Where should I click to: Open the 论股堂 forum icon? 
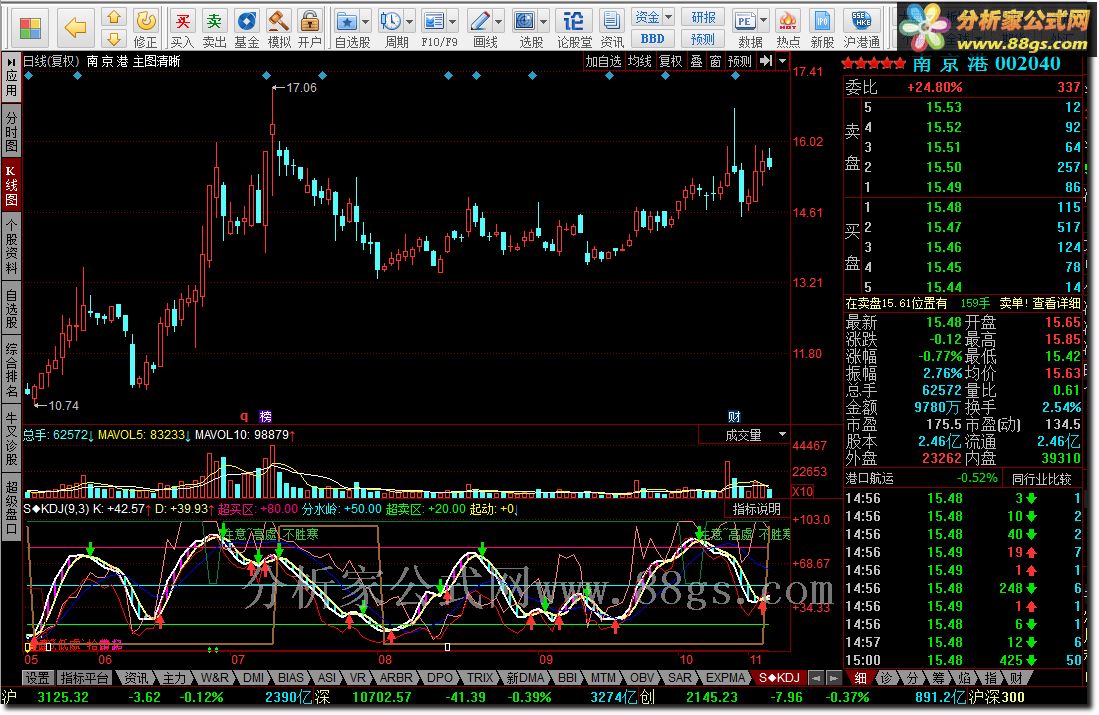[574, 29]
